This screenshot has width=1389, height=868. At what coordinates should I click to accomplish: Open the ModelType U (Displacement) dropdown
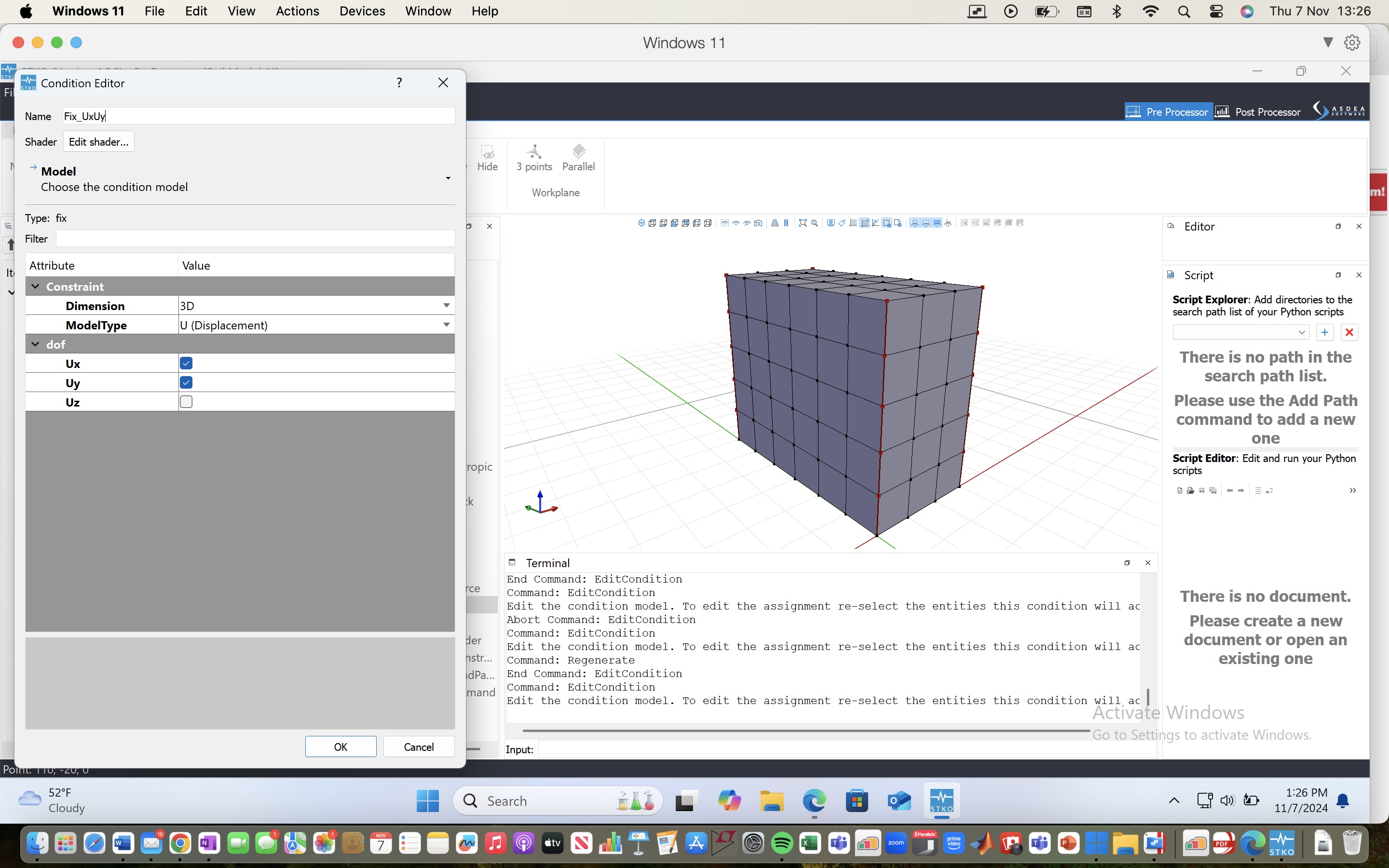pyautogui.click(x=316, y=325)
